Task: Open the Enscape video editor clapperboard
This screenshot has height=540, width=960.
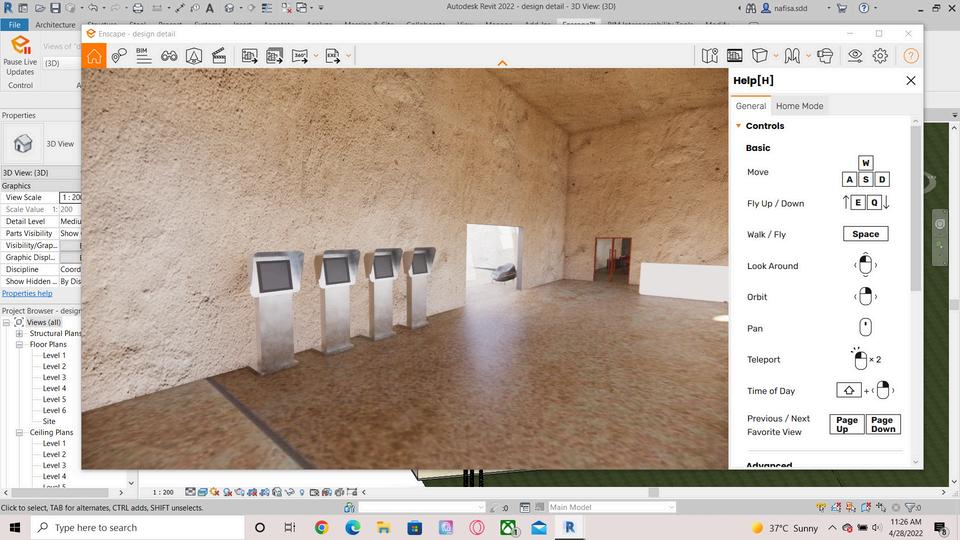Action: [218, 56]
